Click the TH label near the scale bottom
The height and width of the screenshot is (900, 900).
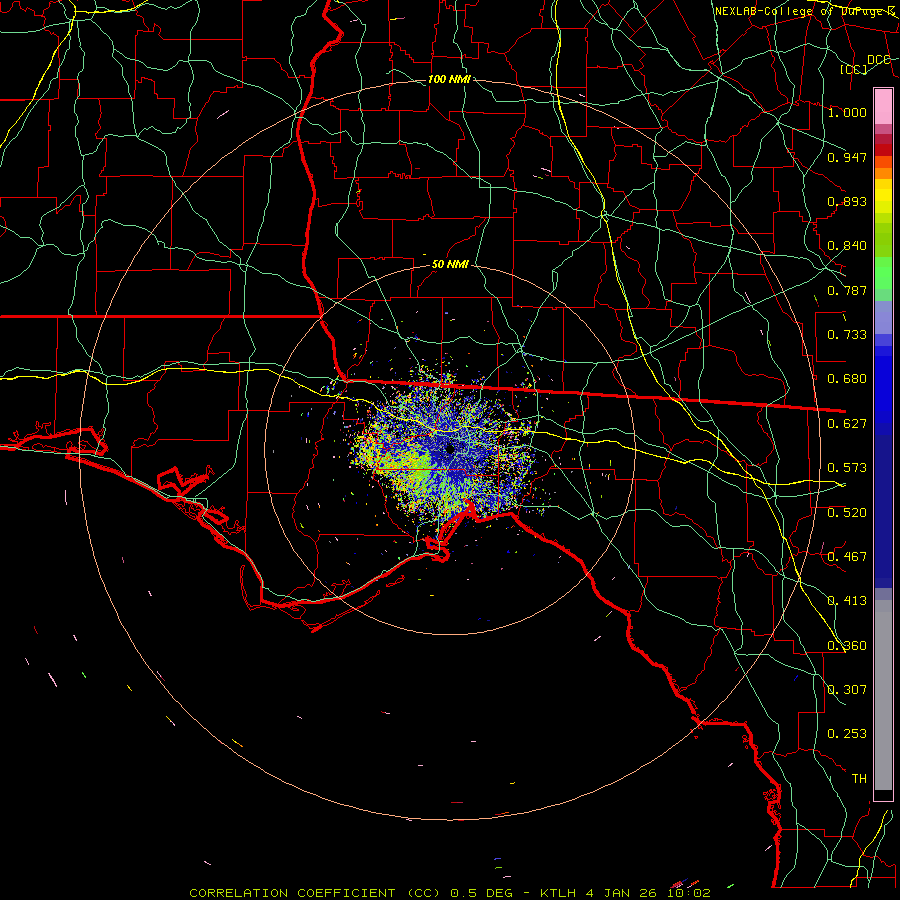tap(859, 779)
